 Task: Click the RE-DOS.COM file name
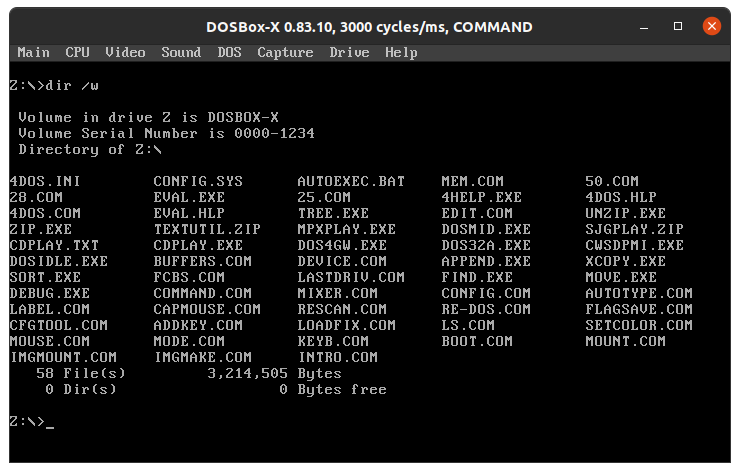pos(486,310)
